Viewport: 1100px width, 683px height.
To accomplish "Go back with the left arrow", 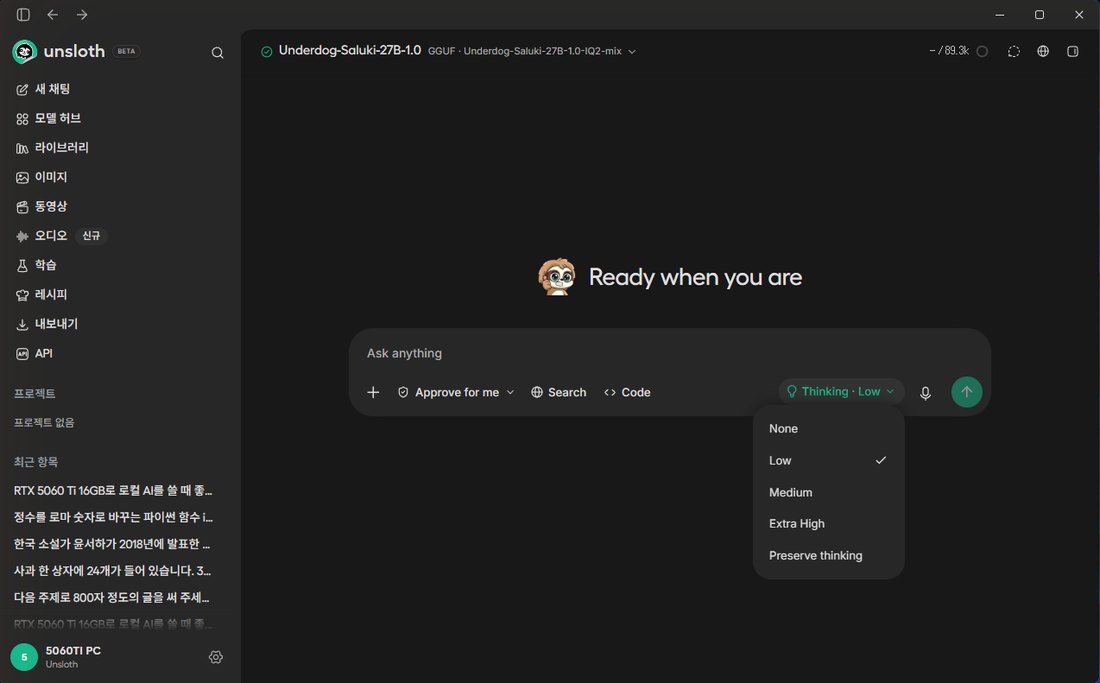I will tap(53, 15).
